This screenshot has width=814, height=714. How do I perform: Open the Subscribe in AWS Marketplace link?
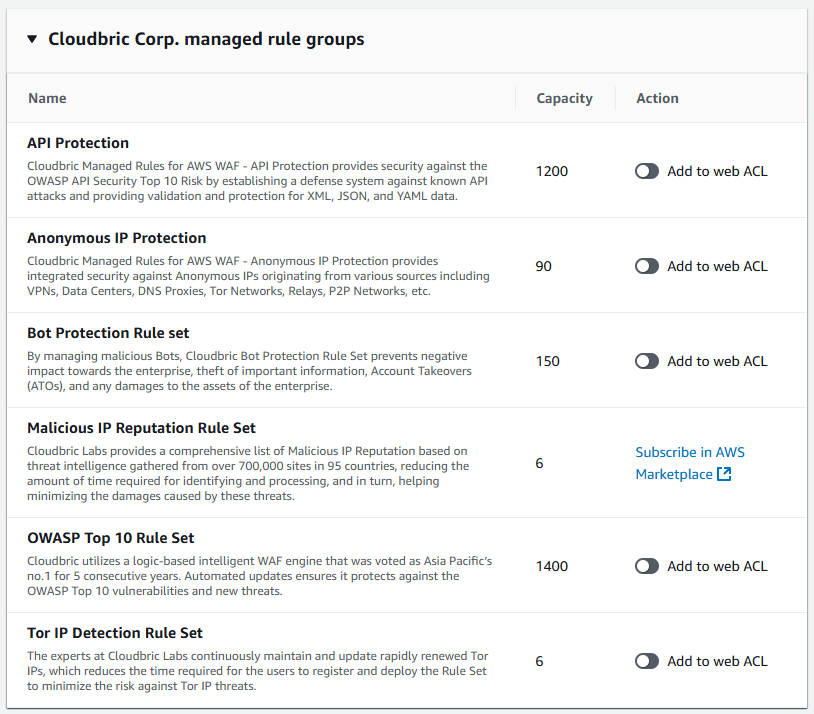(689, 452)
